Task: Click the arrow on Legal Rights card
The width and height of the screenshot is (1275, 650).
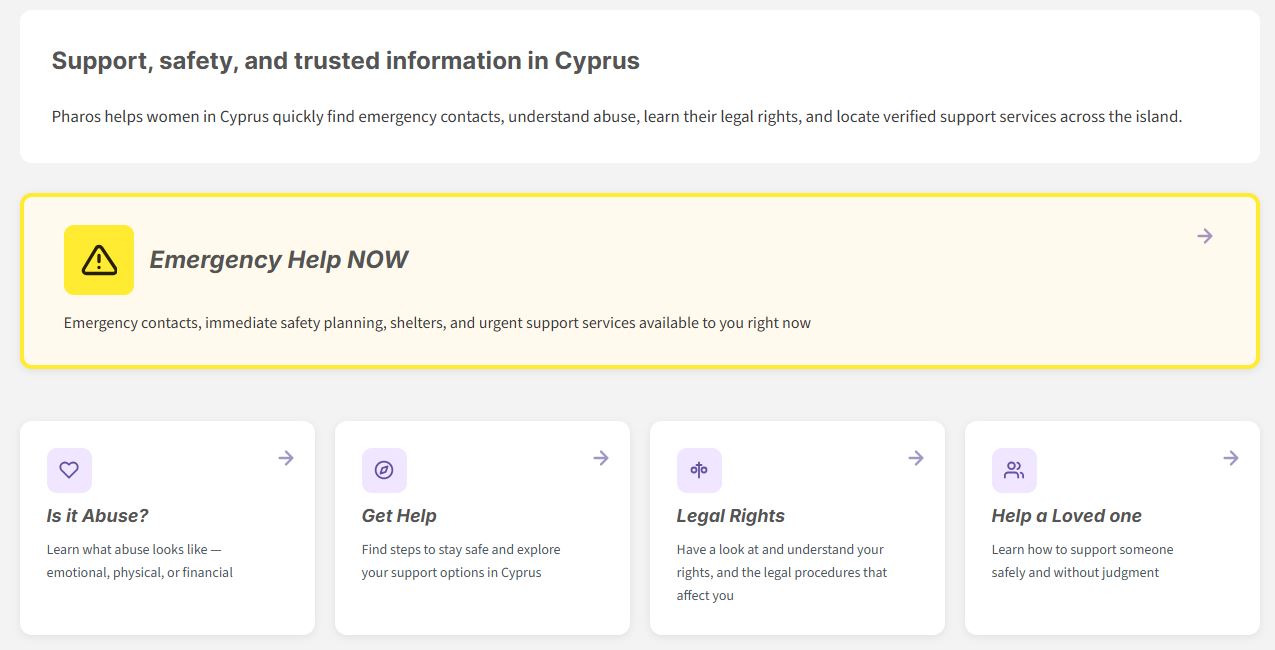Action: [x=916, y=458]
